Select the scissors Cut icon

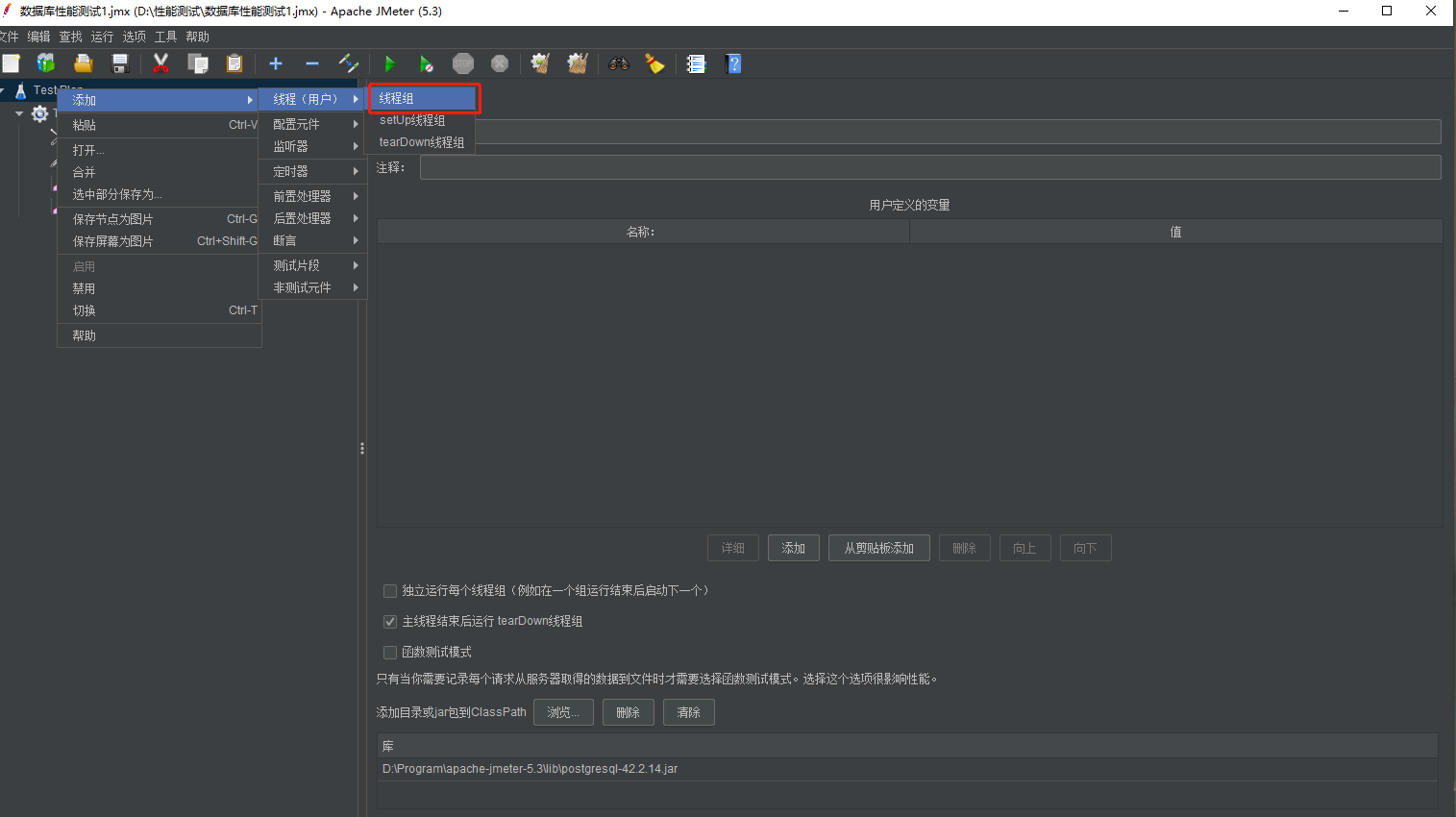[160, 63]
